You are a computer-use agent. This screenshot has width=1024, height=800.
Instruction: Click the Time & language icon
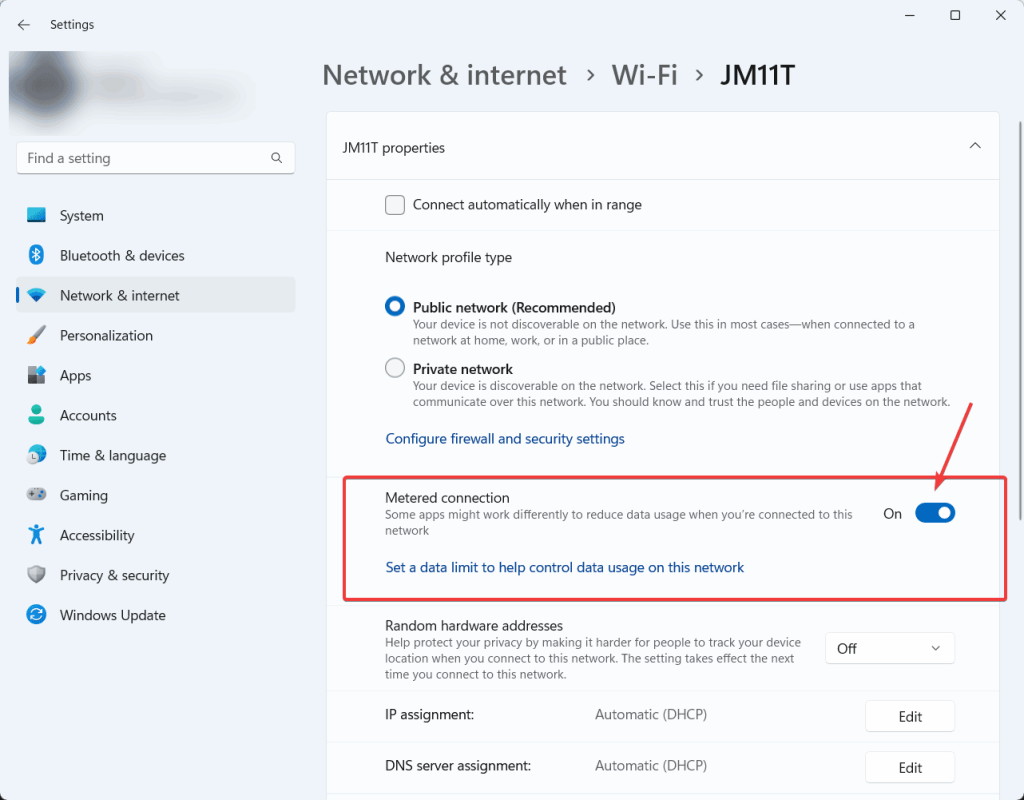click(36, 455)
